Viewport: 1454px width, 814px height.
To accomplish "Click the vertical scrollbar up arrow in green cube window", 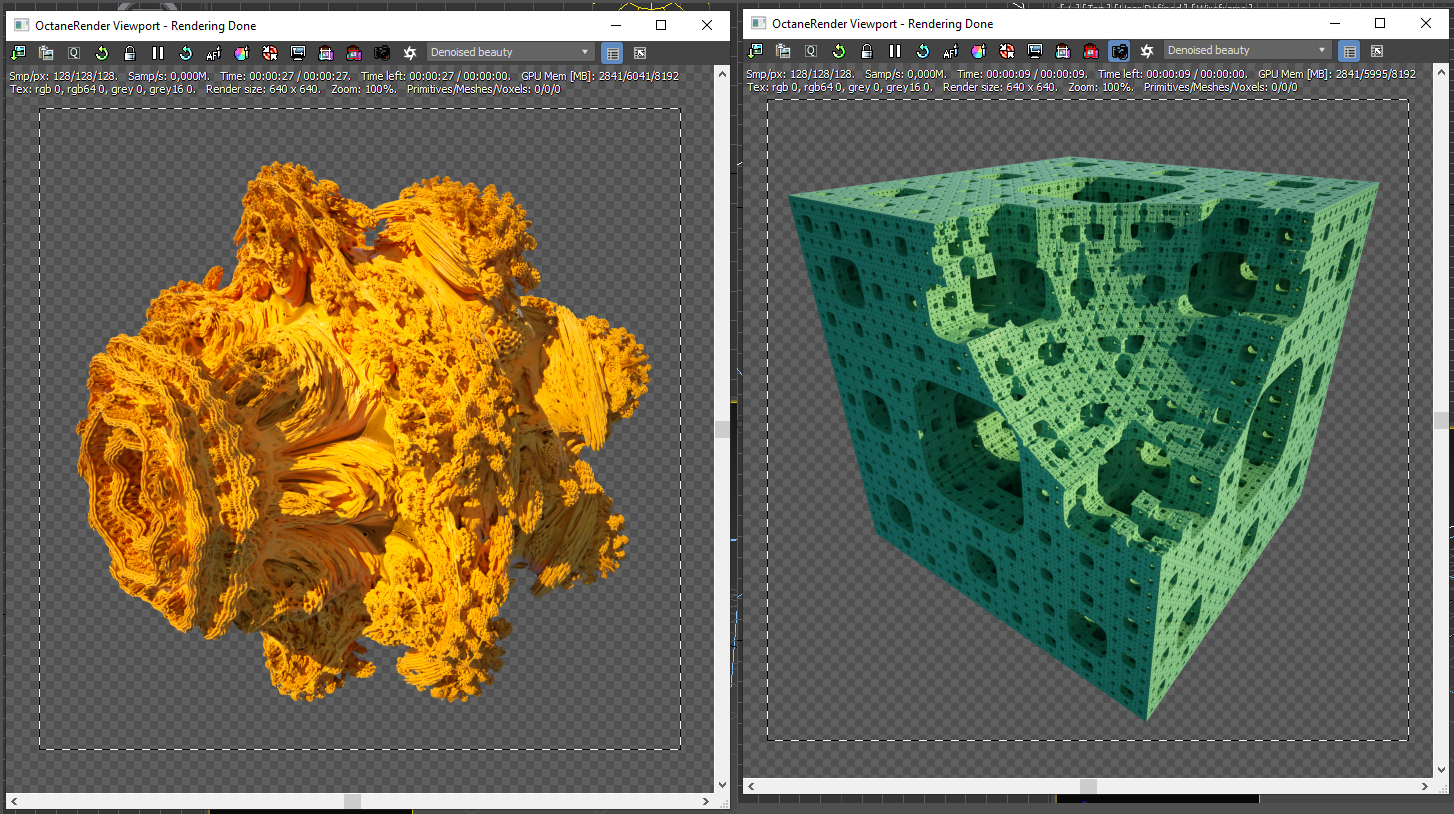I will click(x=1442, y=72).
